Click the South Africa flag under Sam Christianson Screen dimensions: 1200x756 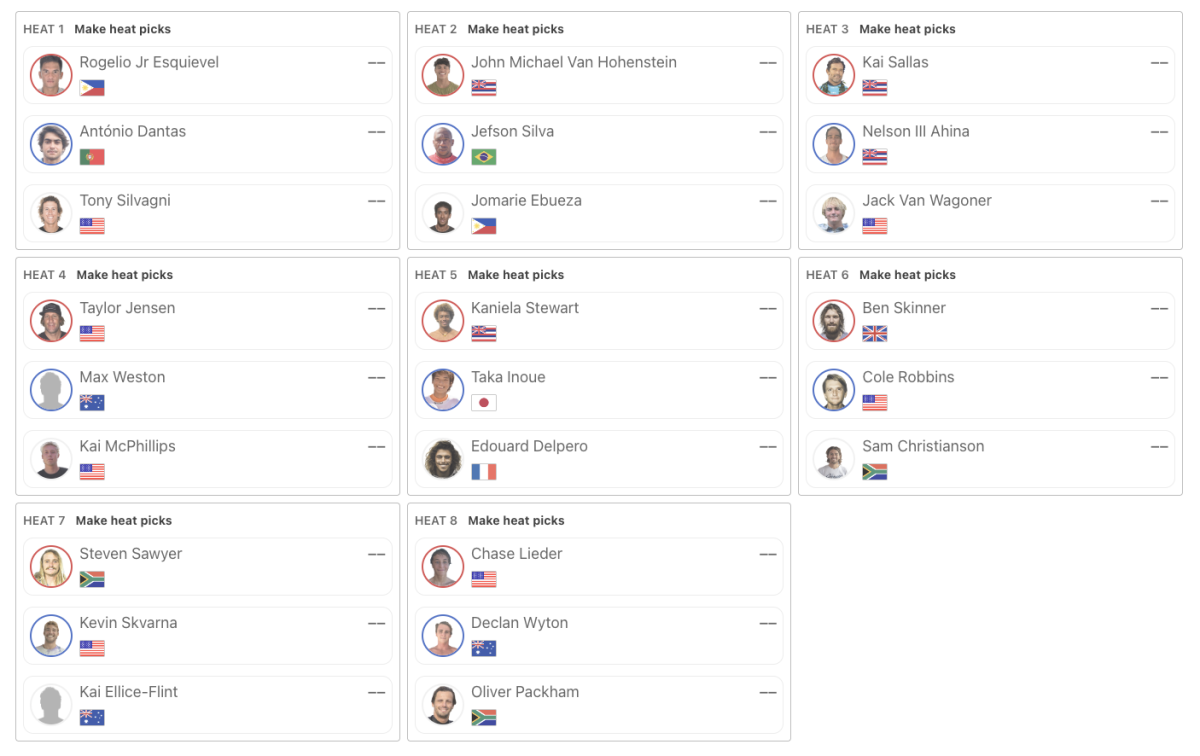(875, 472)
